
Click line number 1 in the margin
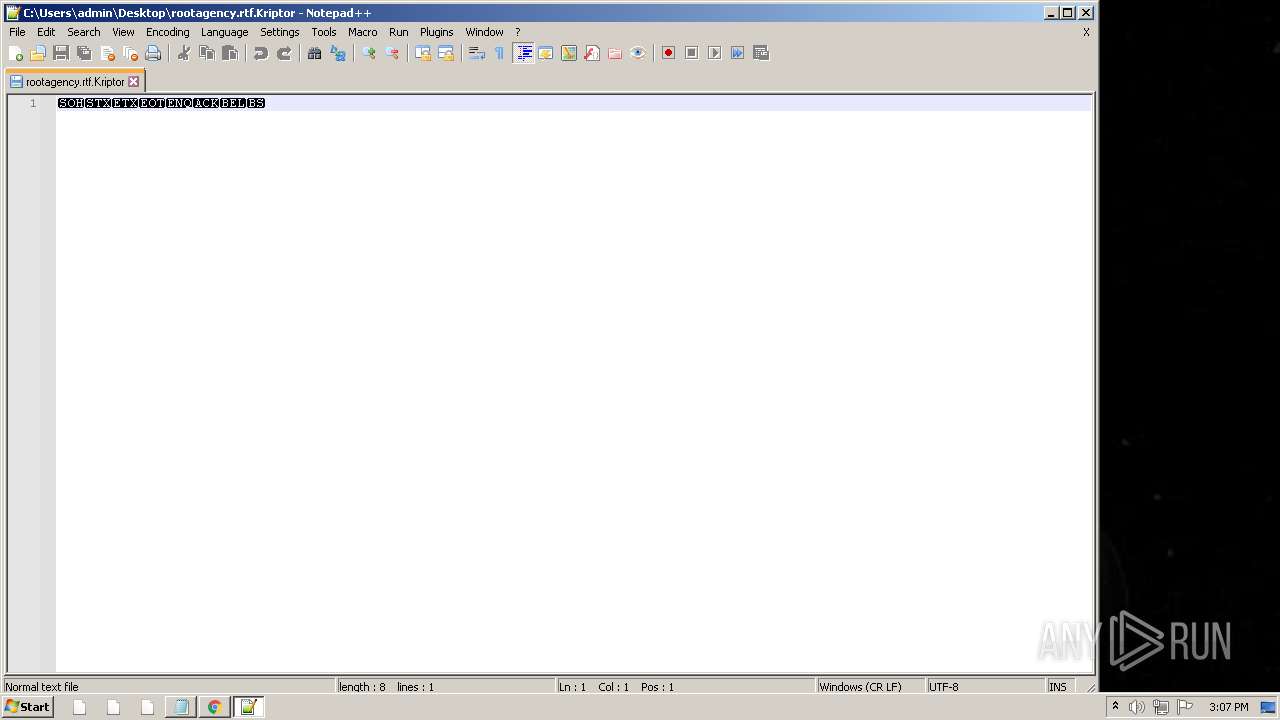click(x=33, y=103)
